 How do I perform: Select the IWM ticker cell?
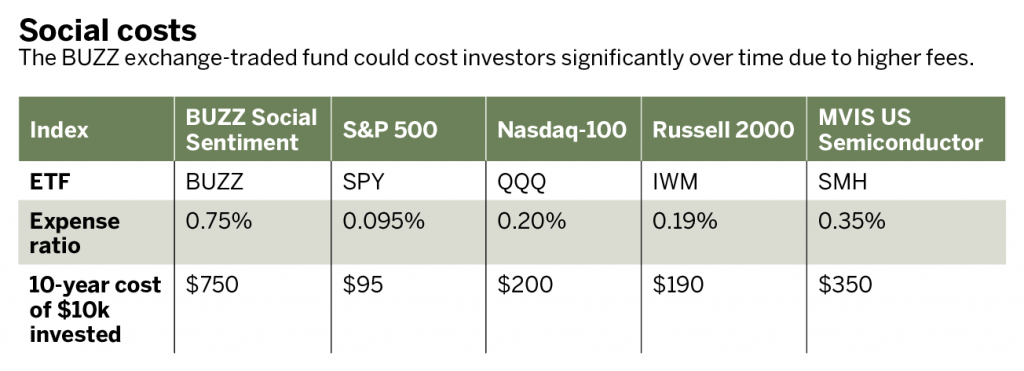coord(675,181)
